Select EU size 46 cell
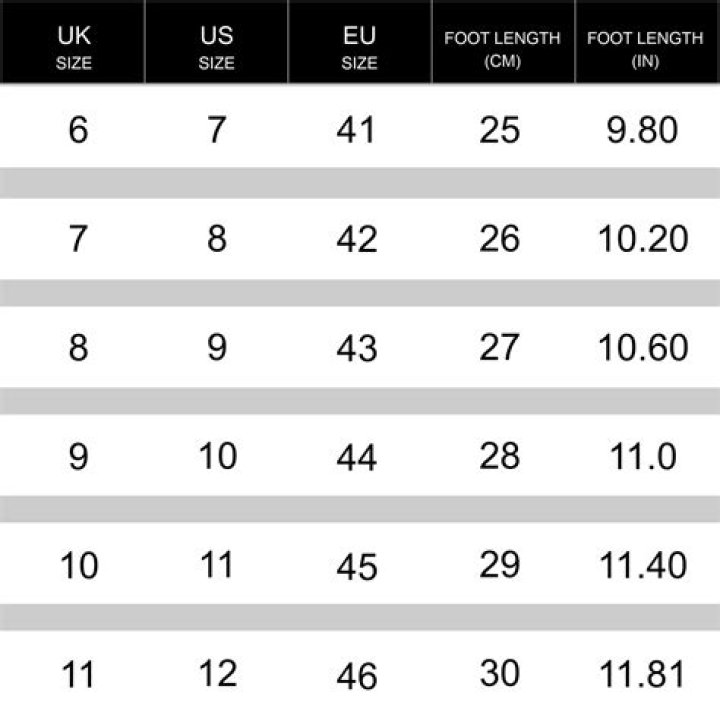 357,676
